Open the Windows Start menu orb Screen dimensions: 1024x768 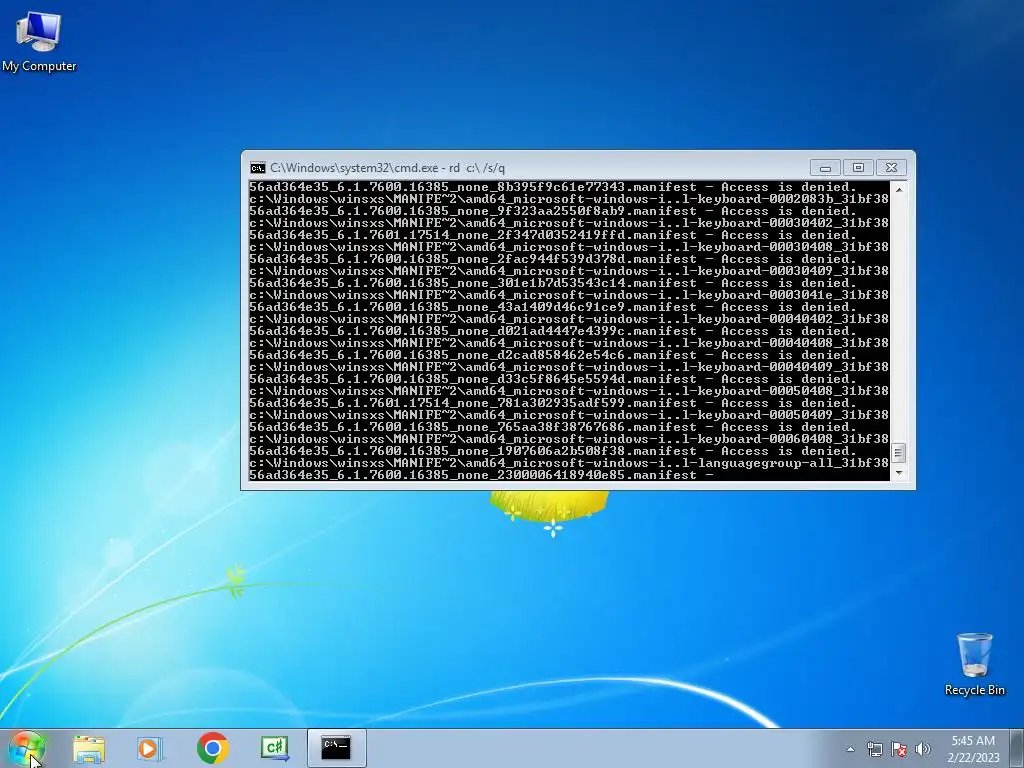click(27, 748)
